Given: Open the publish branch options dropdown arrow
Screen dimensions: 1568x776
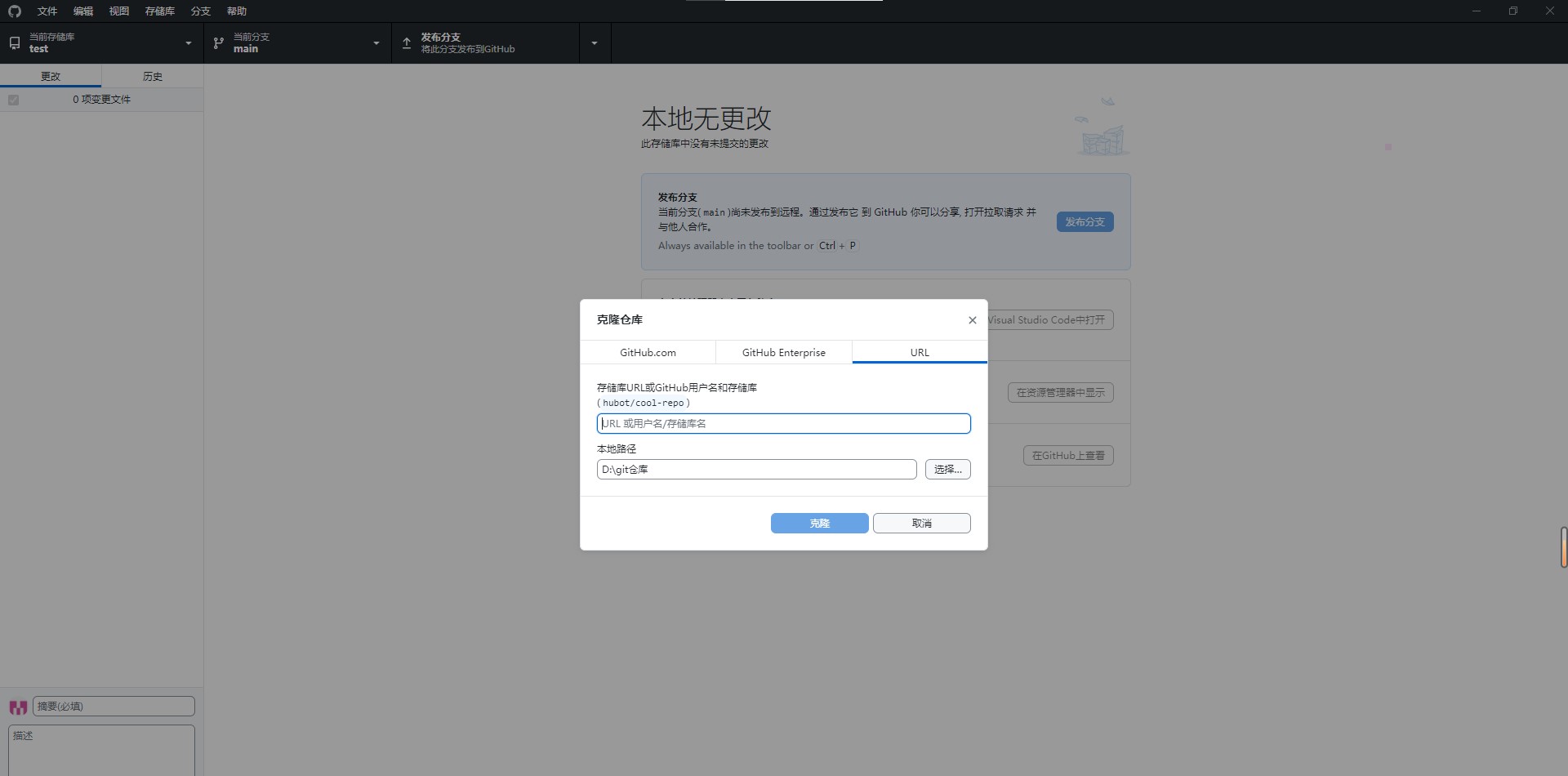Looking at the screenshot, I should 595,43.
